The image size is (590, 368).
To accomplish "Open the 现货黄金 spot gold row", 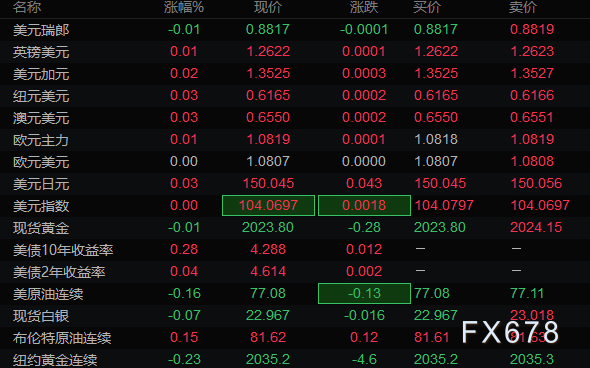I will (x=295, y=228).
